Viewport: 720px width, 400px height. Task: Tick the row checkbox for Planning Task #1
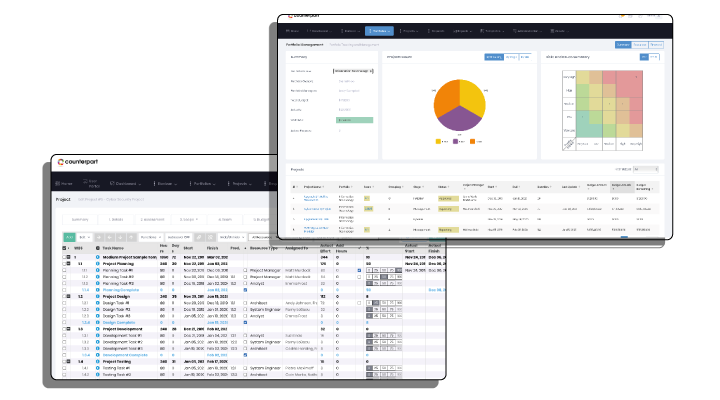pyautogui.click(x=66, y=270)
